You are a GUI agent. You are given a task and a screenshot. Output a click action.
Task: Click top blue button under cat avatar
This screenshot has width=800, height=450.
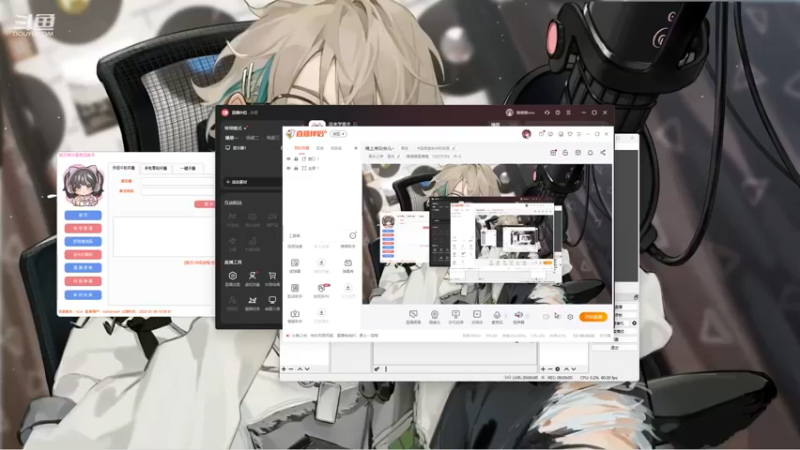pyautogui.click(x=83, y=215)
